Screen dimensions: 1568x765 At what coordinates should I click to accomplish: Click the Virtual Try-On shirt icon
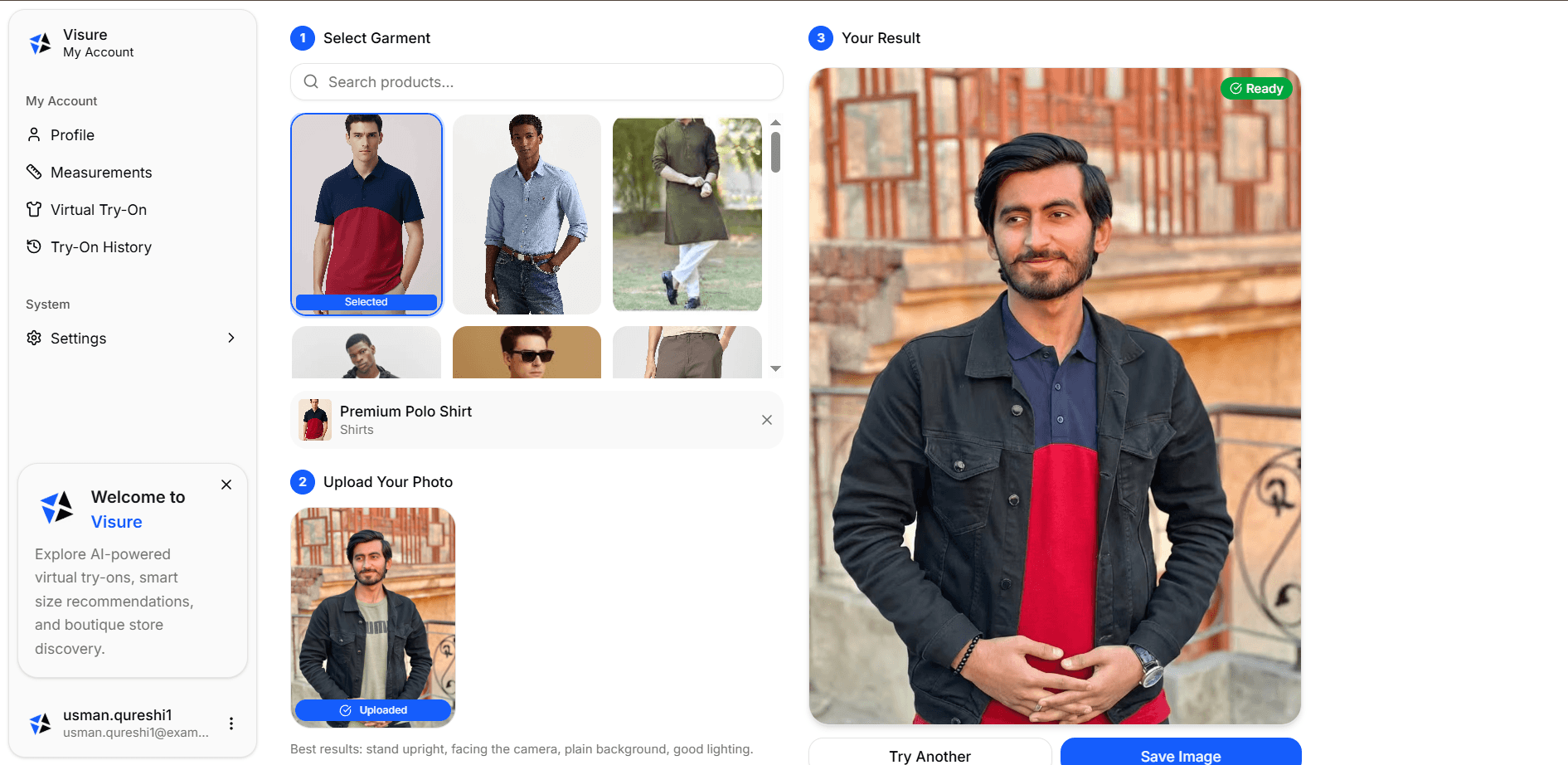point(34,210)
